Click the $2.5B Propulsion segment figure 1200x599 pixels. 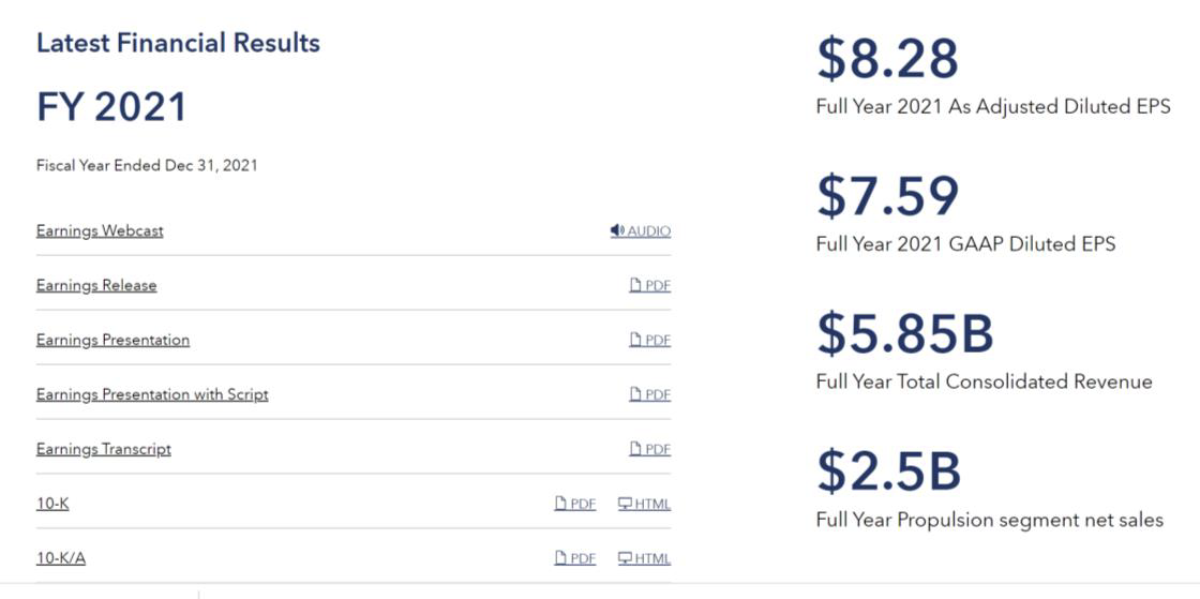coord(889,471)
